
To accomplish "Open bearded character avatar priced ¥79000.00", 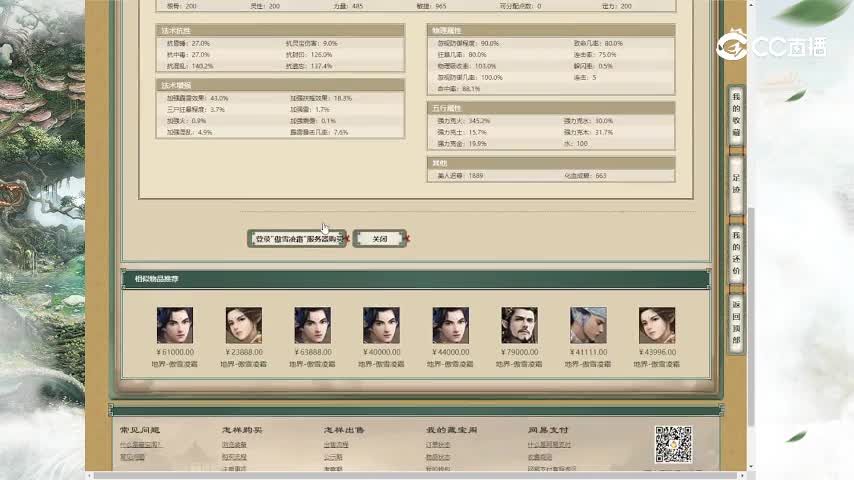I will 519,325.
